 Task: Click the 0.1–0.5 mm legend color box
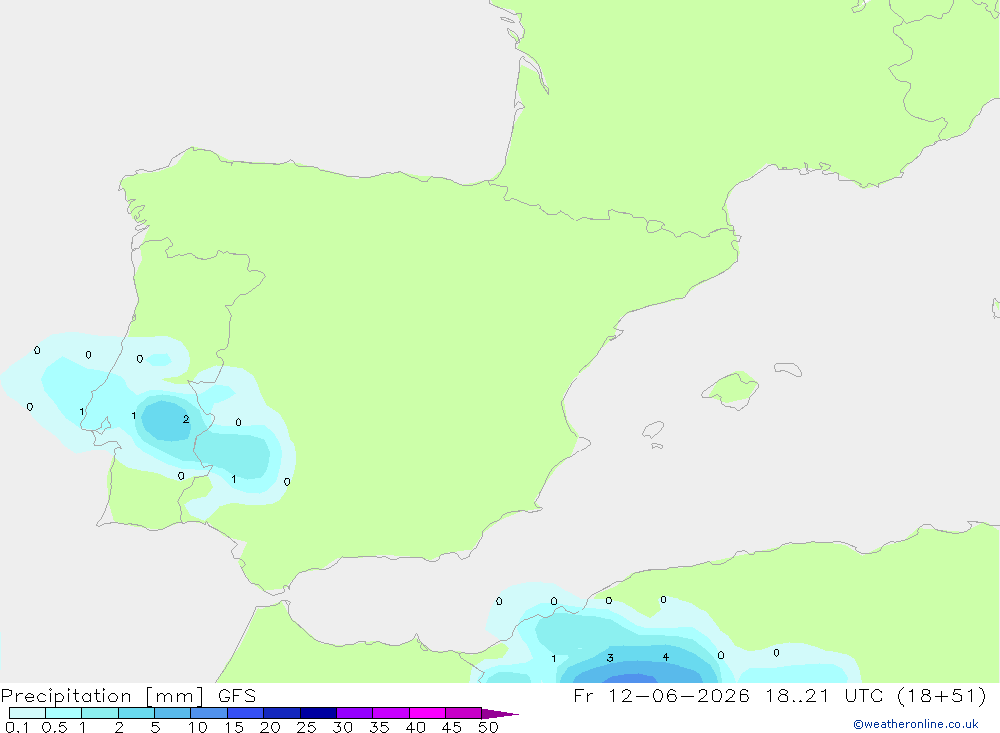tap(27, 713)
